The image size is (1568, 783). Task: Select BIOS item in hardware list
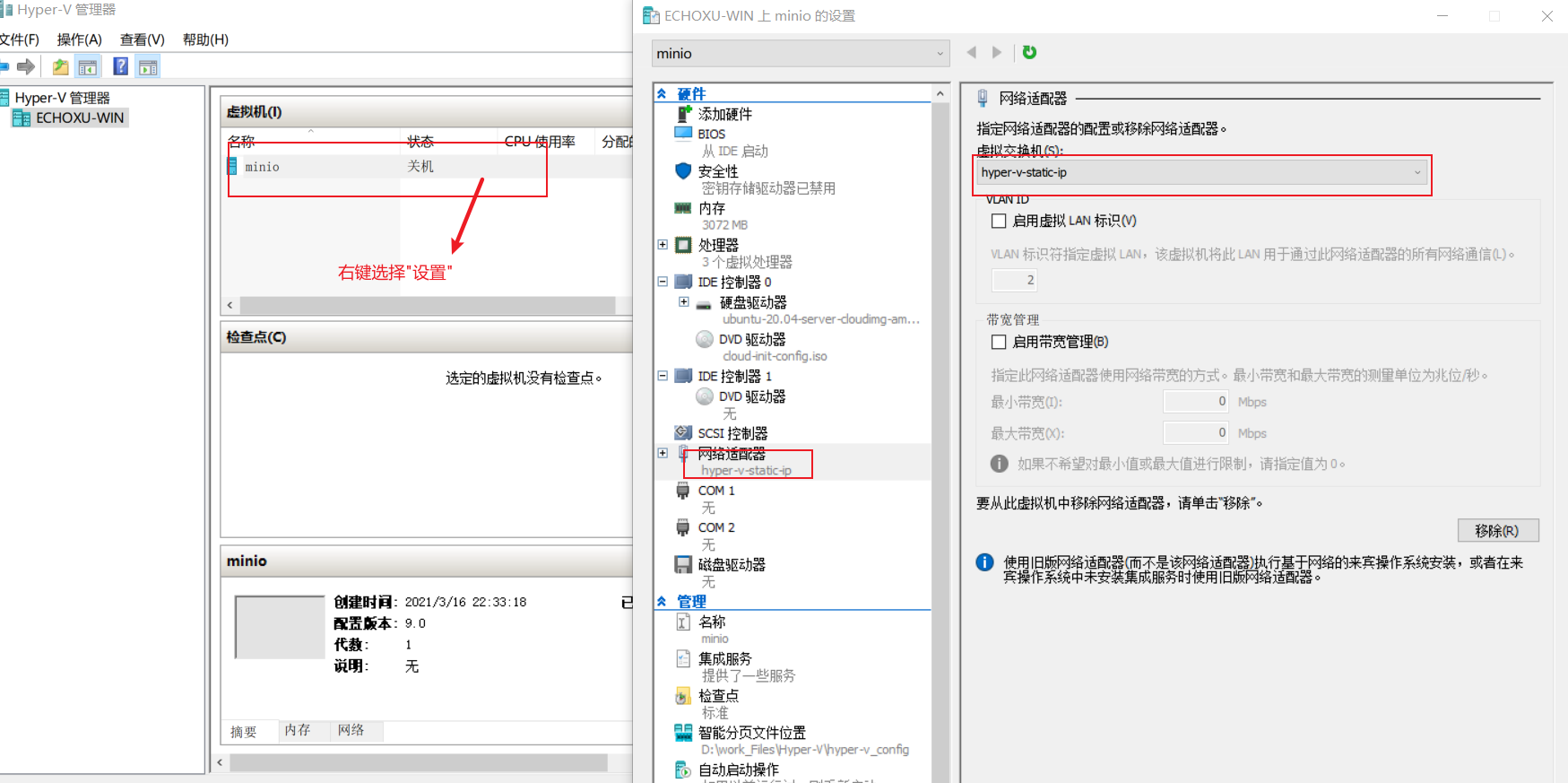pos(711,134)
